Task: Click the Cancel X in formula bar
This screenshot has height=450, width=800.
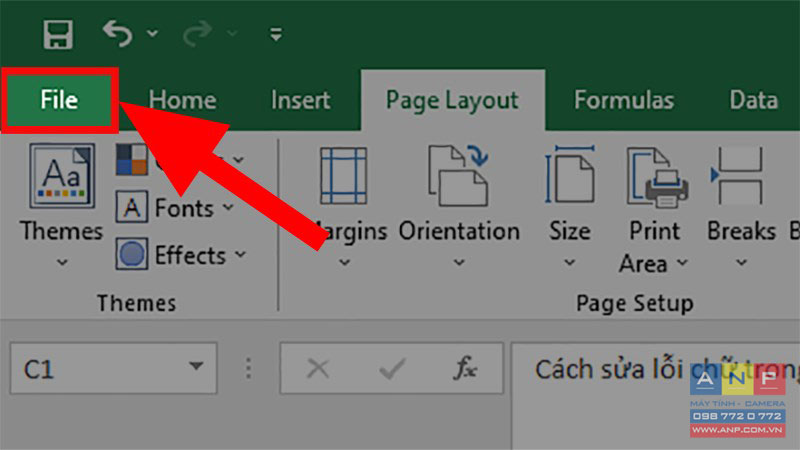Action: click(x=318, y=368)
